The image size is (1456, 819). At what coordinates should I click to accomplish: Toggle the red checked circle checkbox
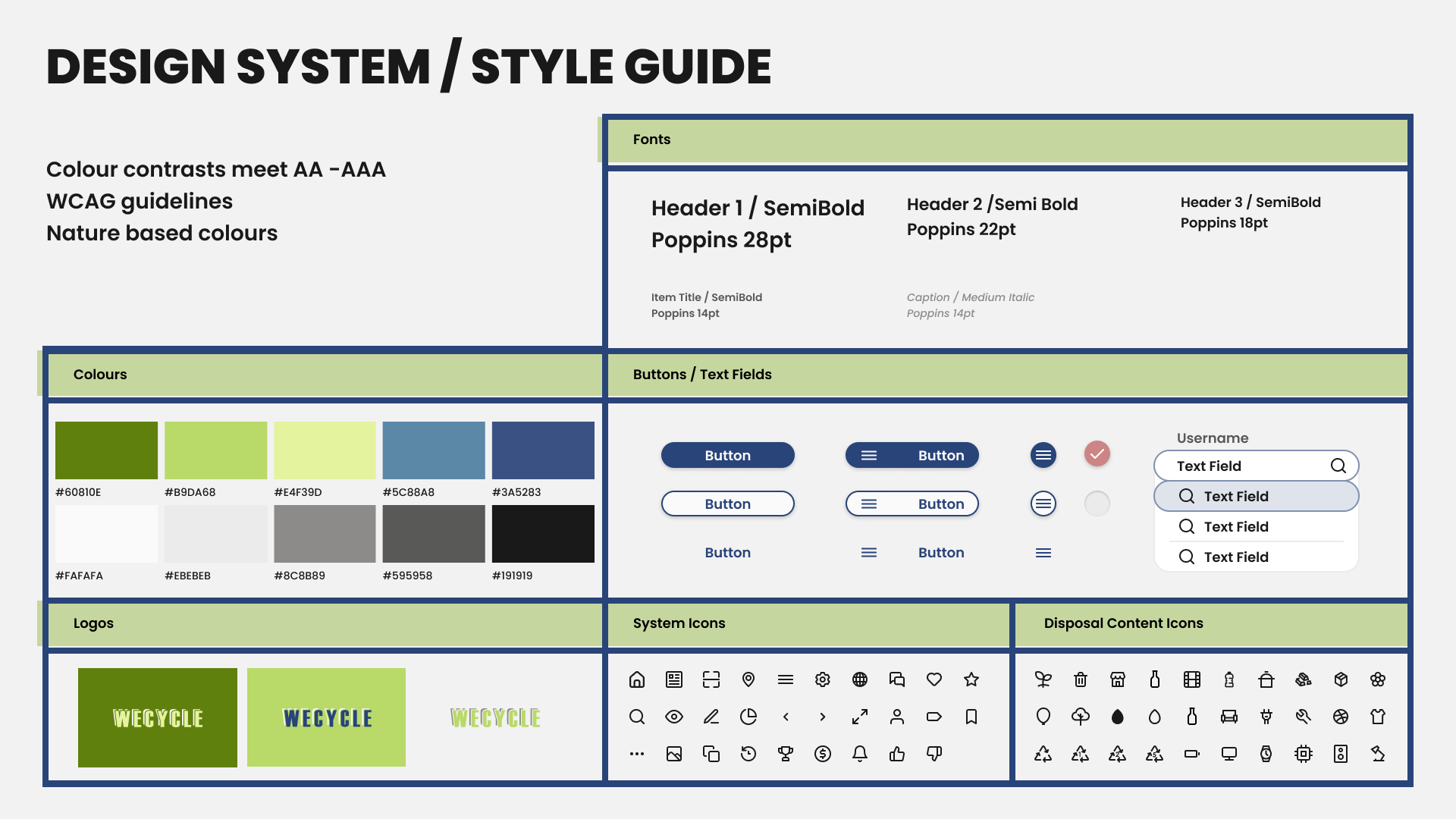[1097, 454]
